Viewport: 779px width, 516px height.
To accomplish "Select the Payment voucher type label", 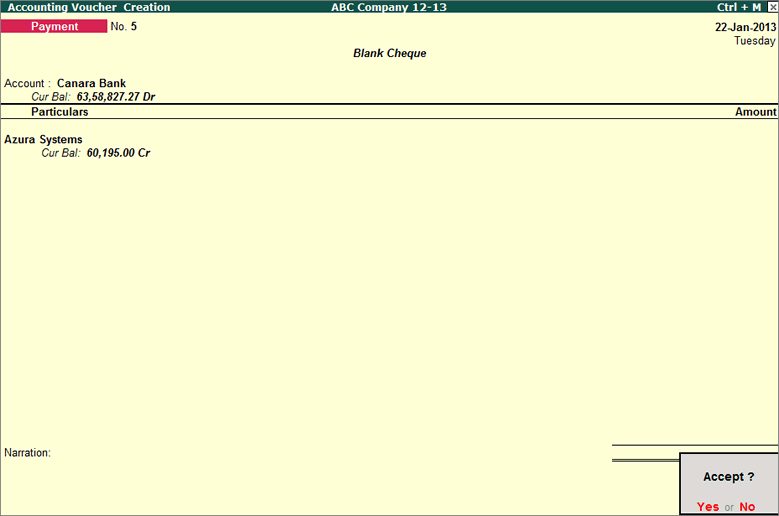I will pyautogui.click(x=54, y=26).
